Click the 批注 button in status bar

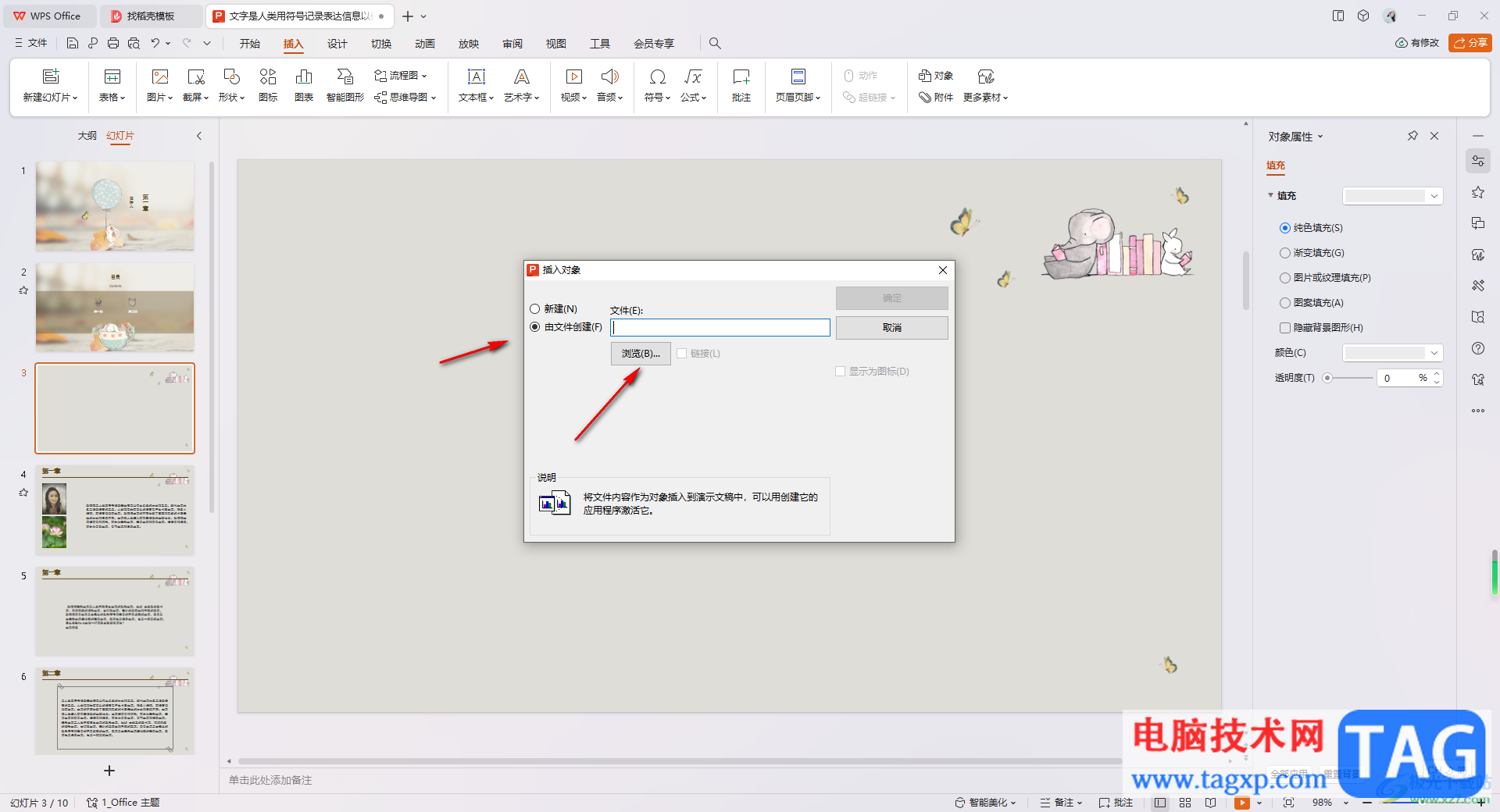[x=1116, y=803]
